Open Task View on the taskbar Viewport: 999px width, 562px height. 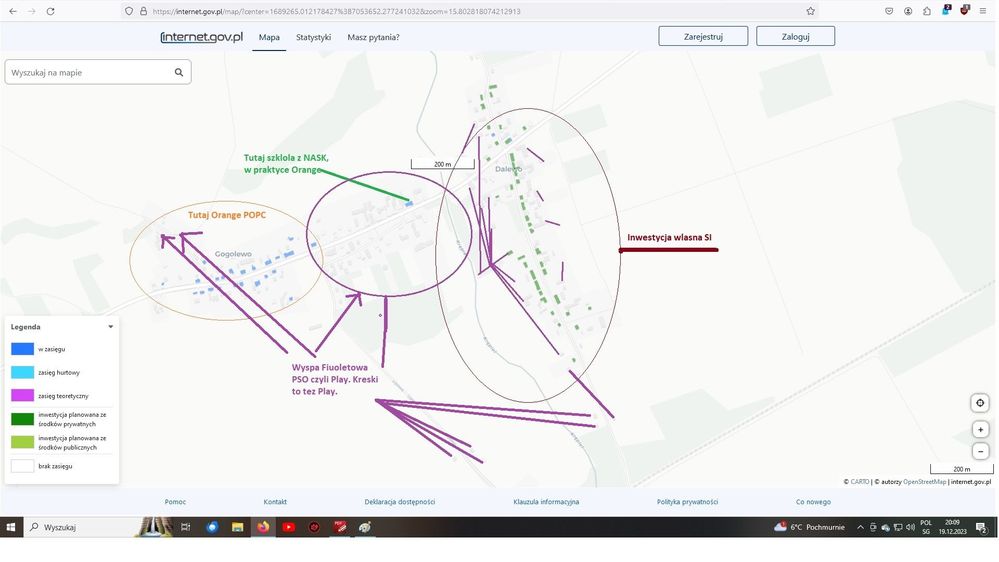tap(186, 527)
